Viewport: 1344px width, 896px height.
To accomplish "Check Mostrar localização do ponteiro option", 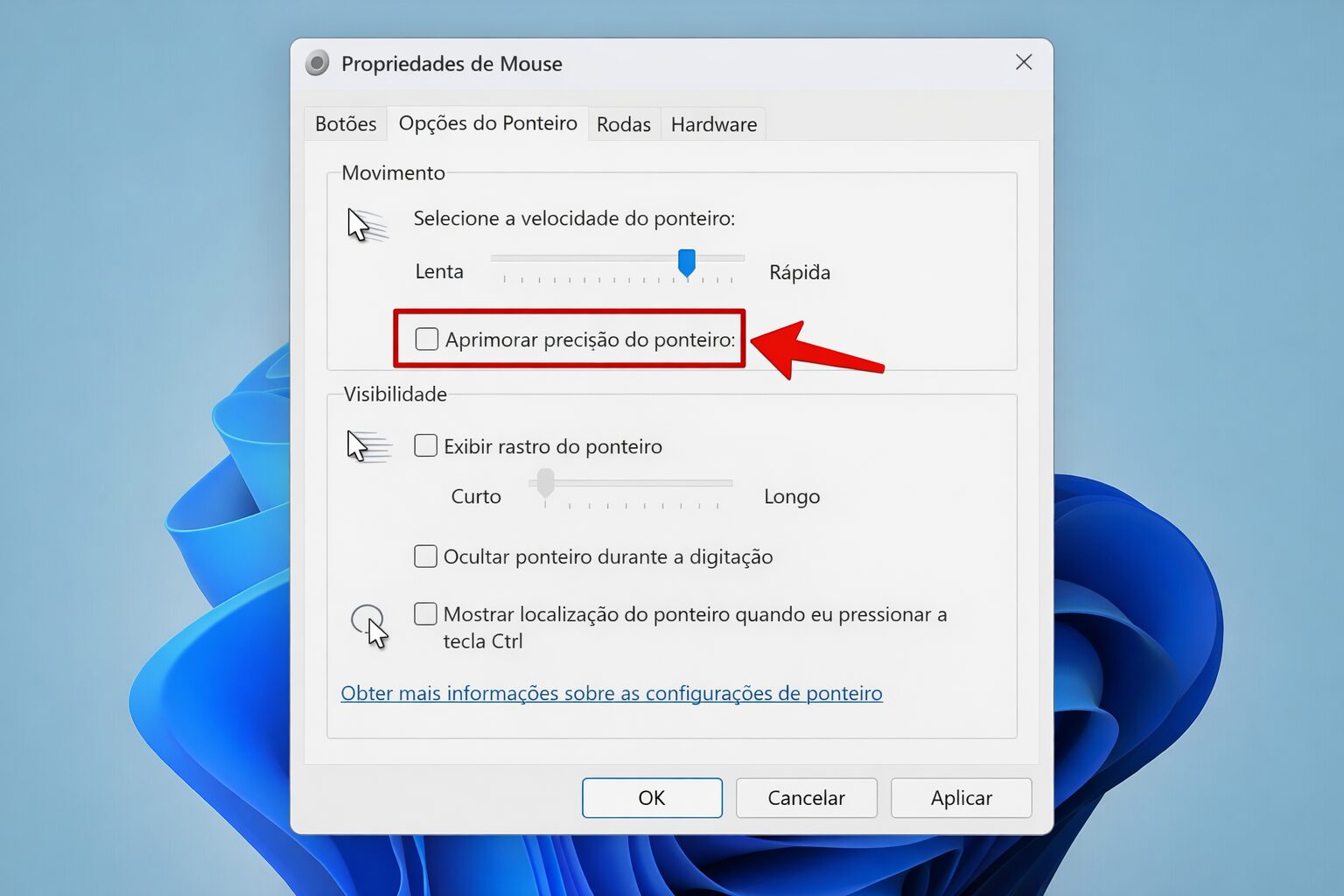I will coord(425,613).
